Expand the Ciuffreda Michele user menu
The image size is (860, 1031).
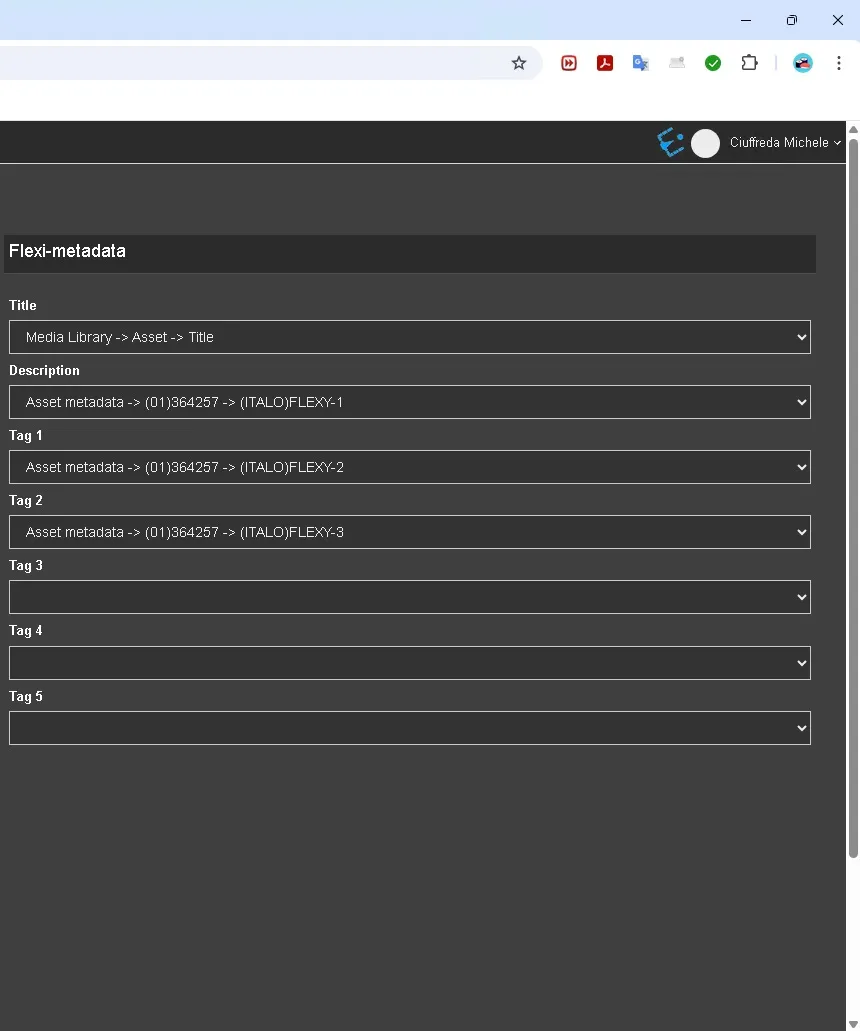[x=785, y=143]
